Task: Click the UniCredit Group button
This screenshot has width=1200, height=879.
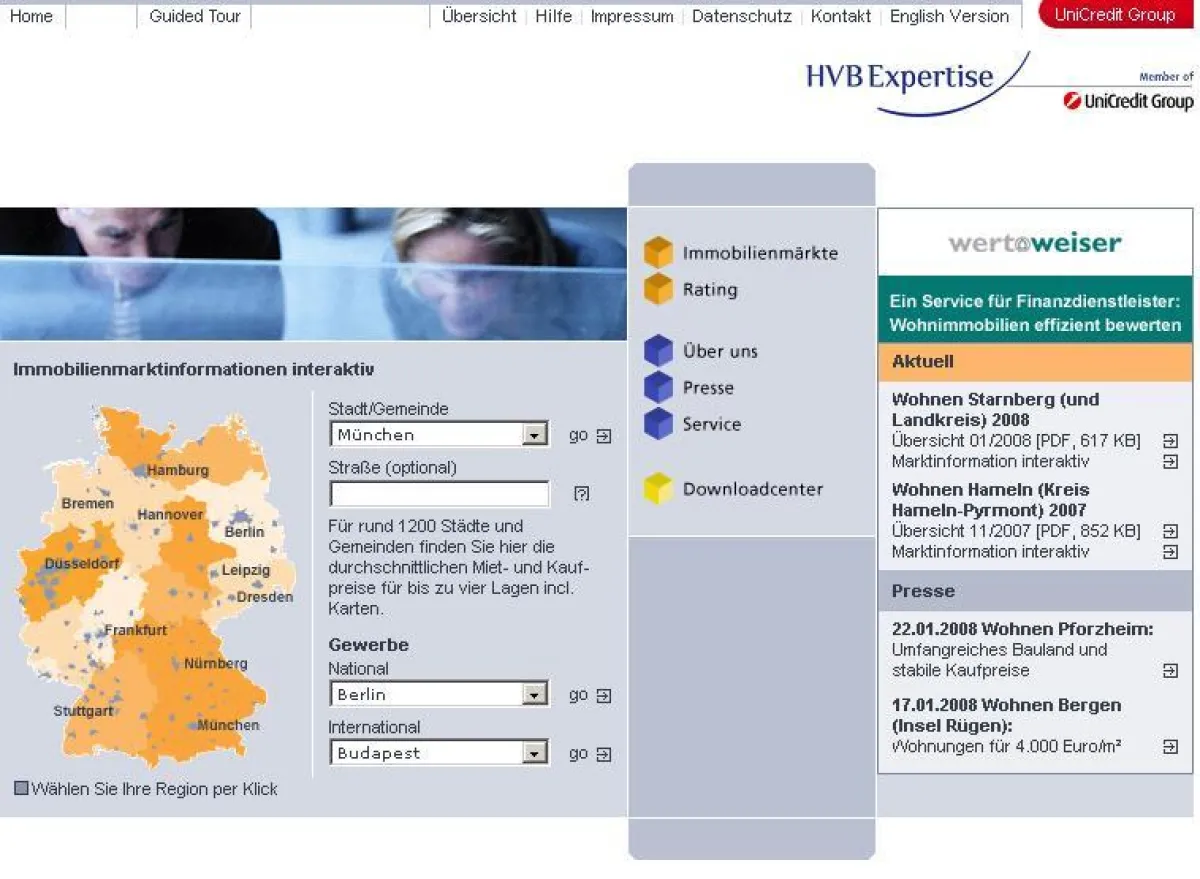Action: point(1115,14)
